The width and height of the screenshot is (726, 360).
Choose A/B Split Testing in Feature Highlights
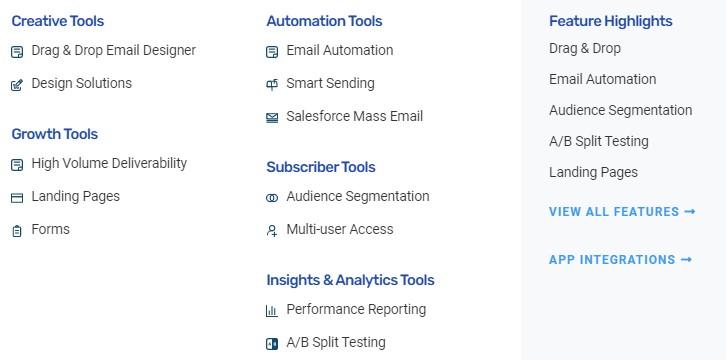click(x=599, y=141)
